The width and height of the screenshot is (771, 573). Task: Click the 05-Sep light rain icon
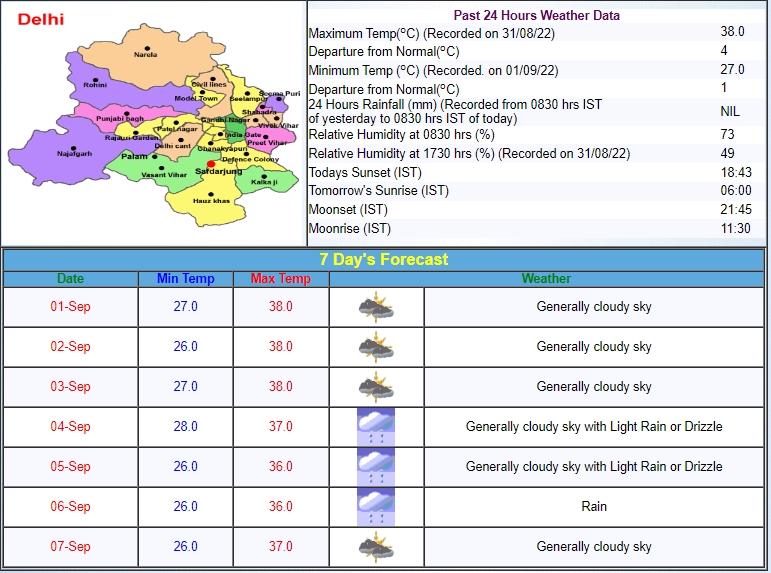(x=376, y=466)
